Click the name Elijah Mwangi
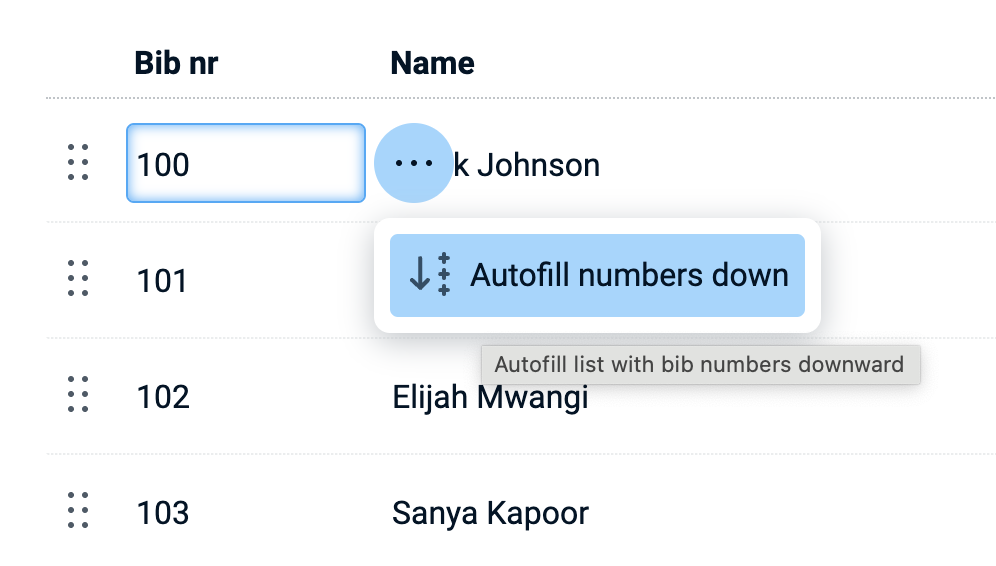996x566 pixels. [490, 399]
